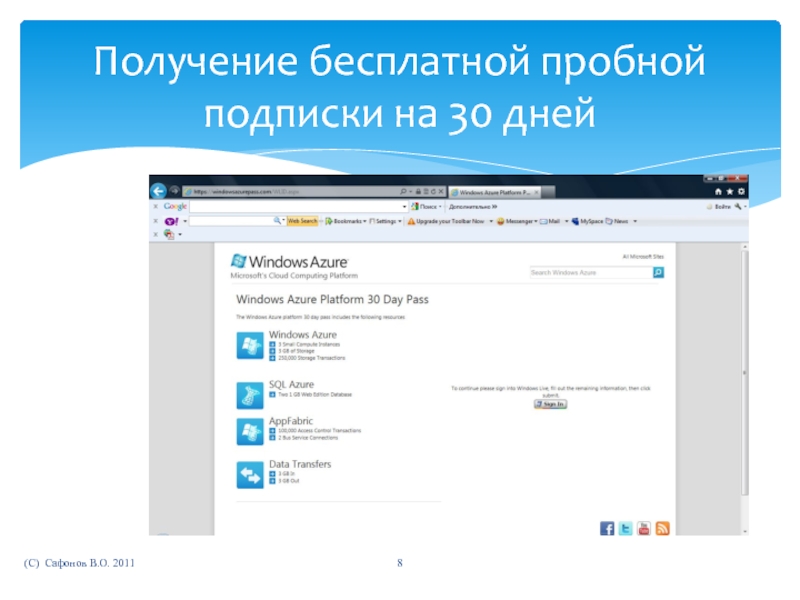This screenshot has width=800, height=600.
Task: Click the Azure search magnifier button
Action: tap(658, 272)
